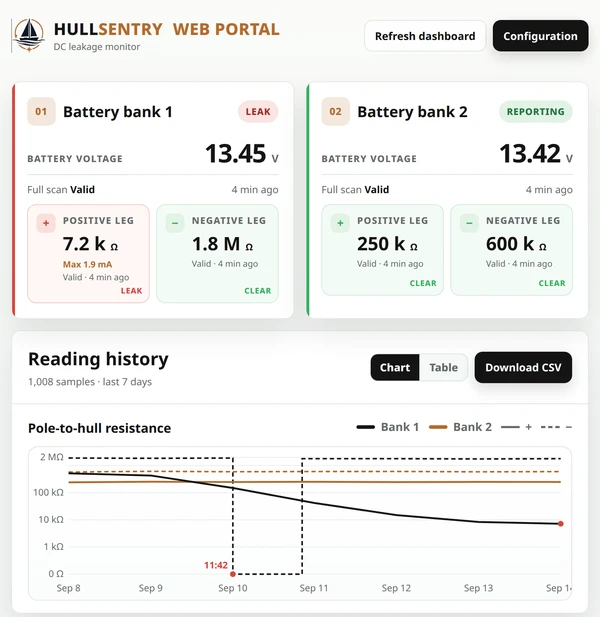Click the Battery bank 1 title
This screenshot has width=600, height=617.
pyautogui.click(x=118, y=112)
